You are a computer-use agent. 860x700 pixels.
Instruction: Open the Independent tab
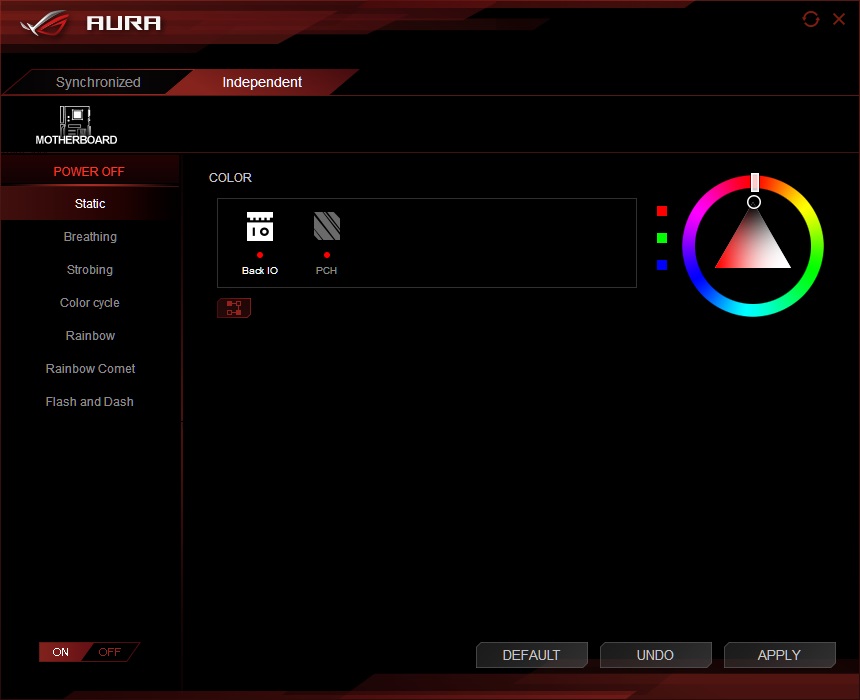pyautogui.click(x=262, y=82)
